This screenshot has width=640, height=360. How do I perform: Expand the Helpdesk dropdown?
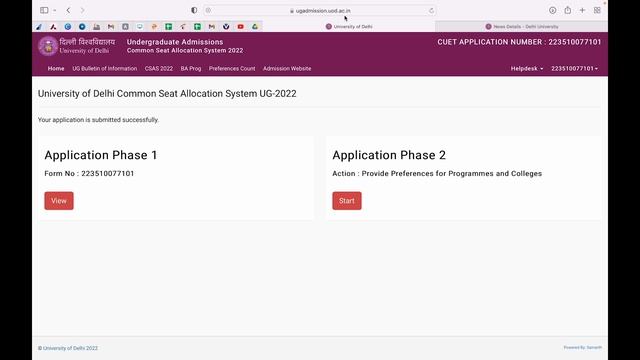click(527, 69)
